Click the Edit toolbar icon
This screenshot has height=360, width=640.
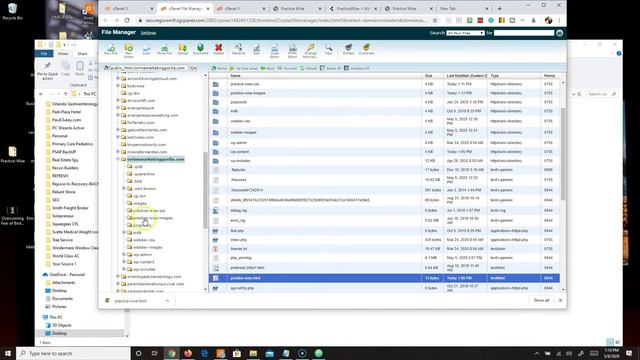256,49
